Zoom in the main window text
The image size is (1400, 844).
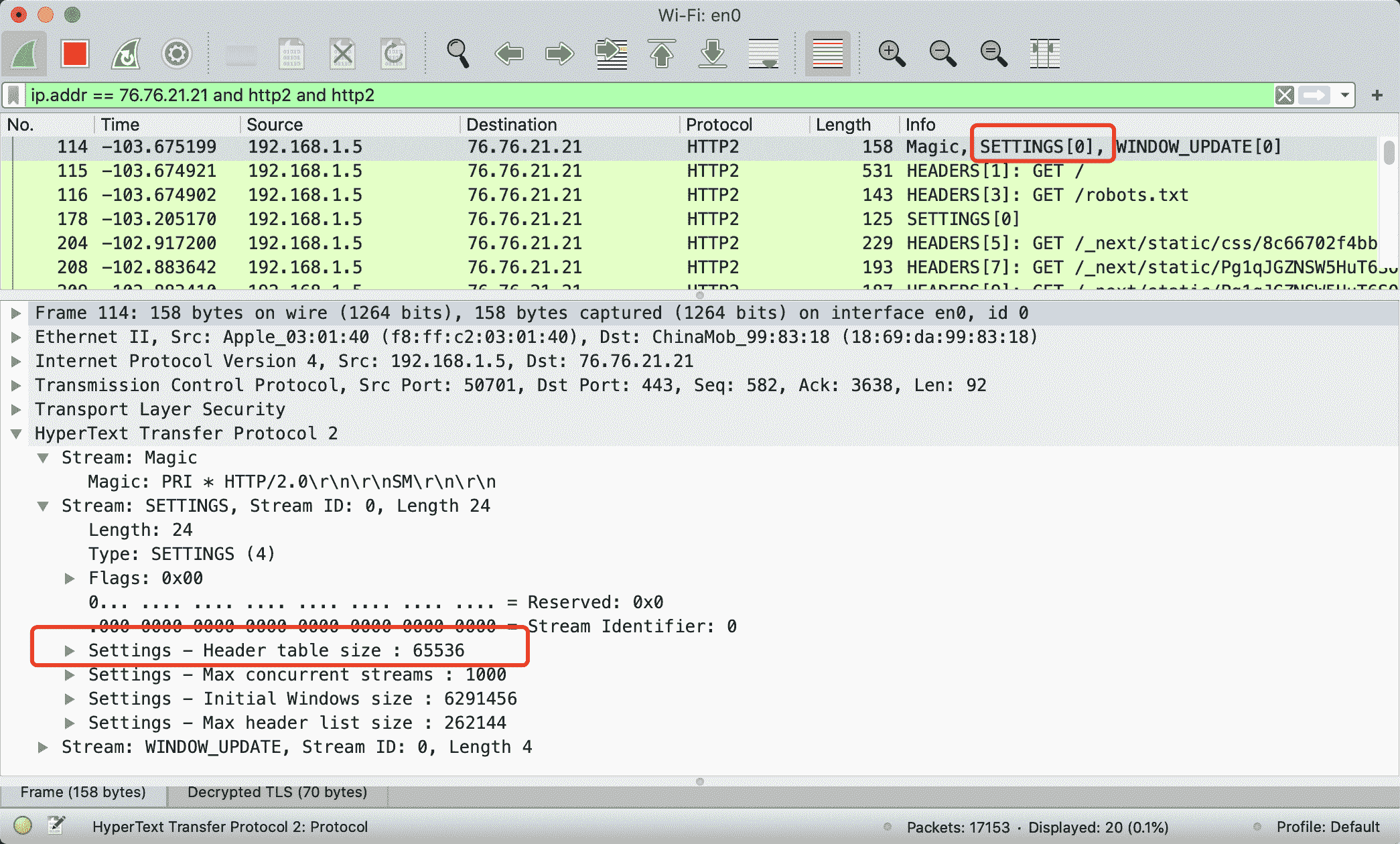(x=892, y=54)
